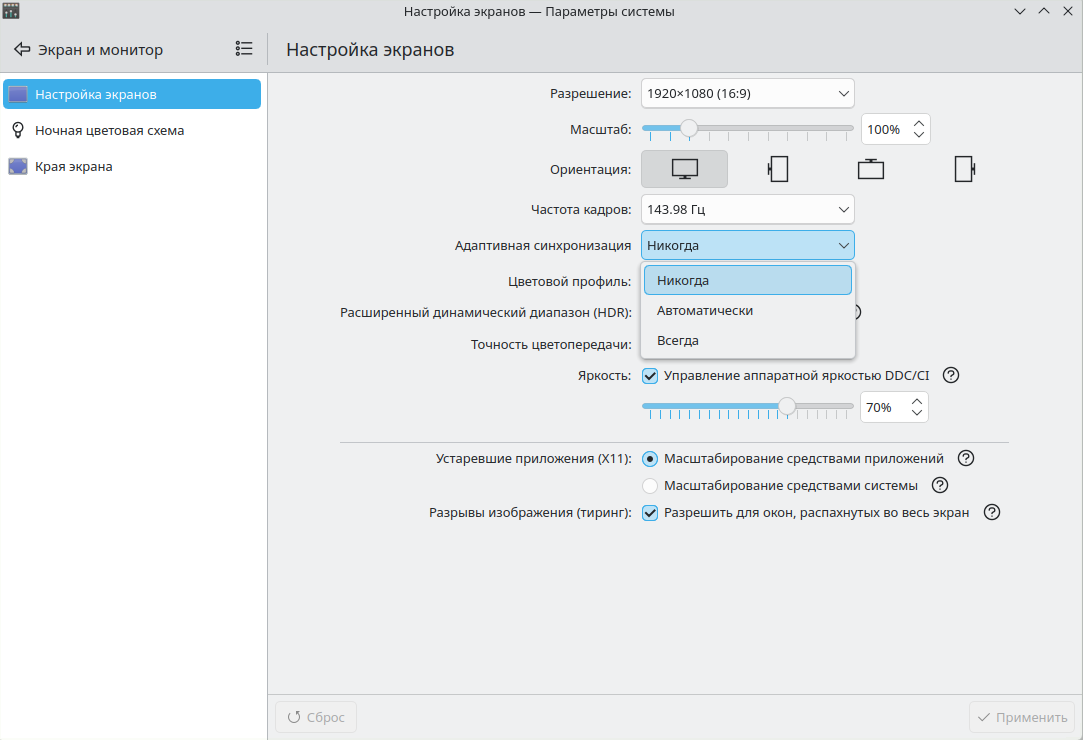
Task: Open the Частота кадров dropdown
Action: pos(747,209)
